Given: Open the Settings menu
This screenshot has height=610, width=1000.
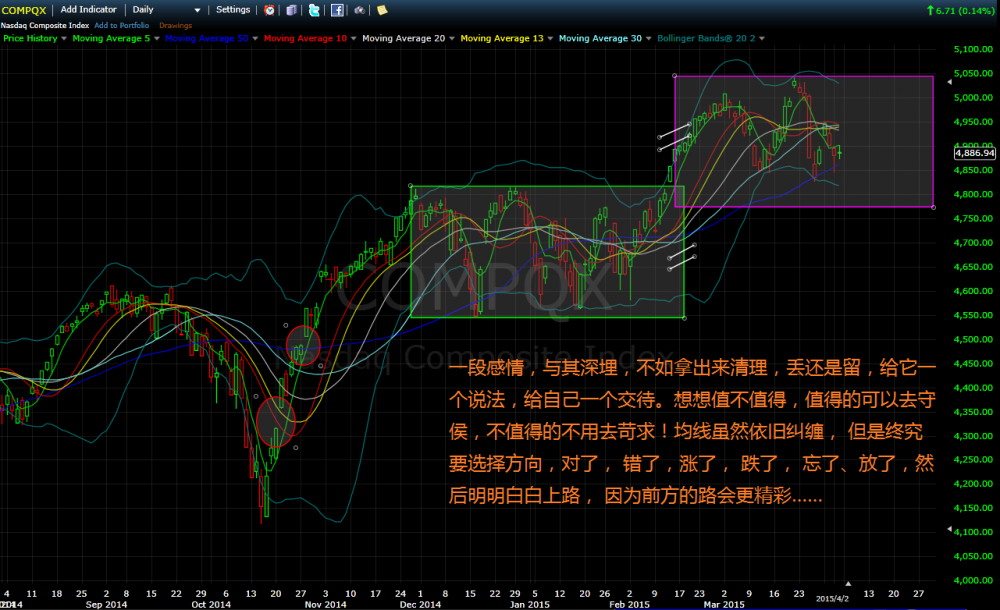Looking at the screenshot, I should point(233,10).
